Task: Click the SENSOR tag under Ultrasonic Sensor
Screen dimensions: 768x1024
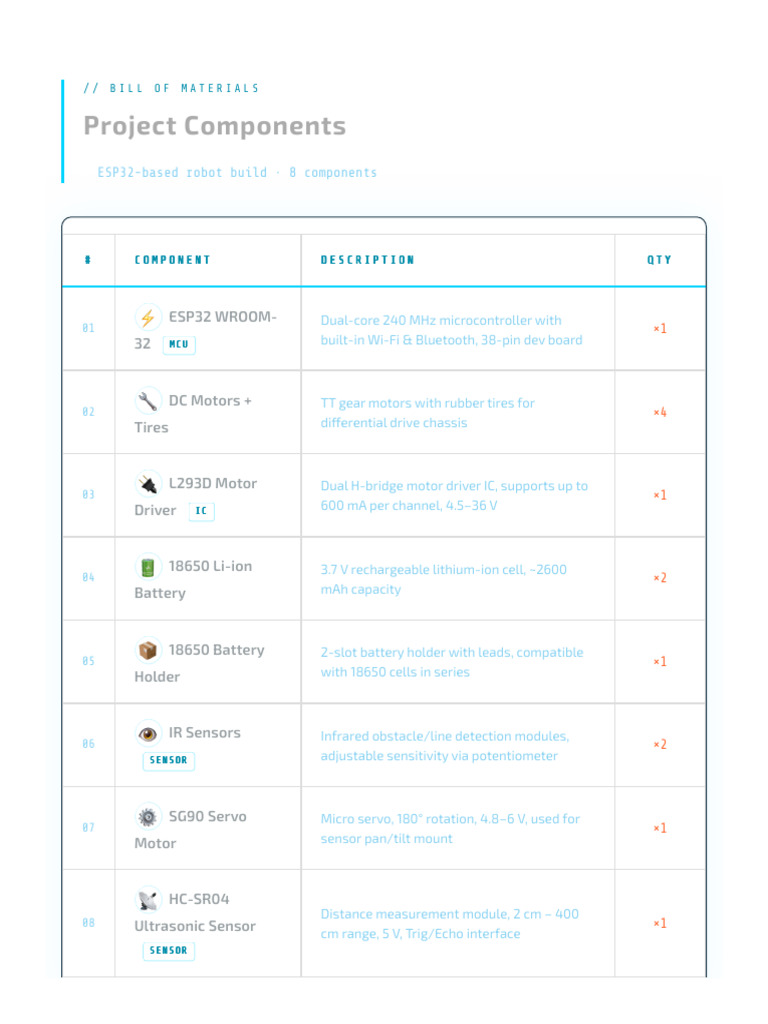Action: coord(168,950)
